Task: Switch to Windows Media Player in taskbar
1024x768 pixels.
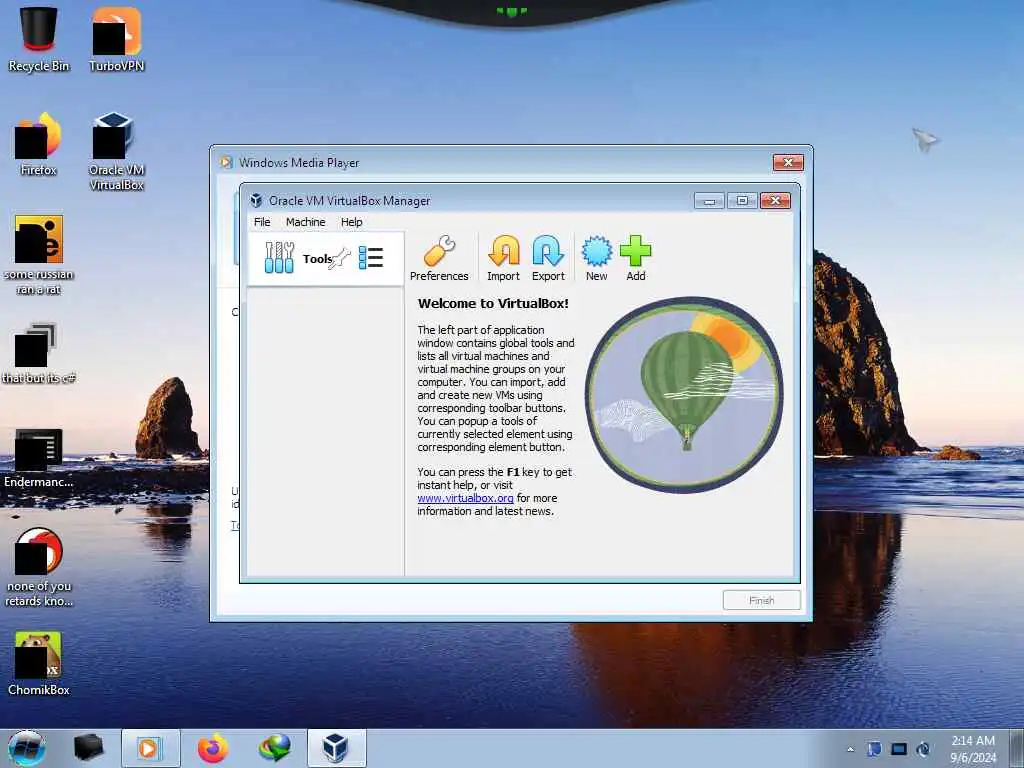Action: [x=150, y=748]
